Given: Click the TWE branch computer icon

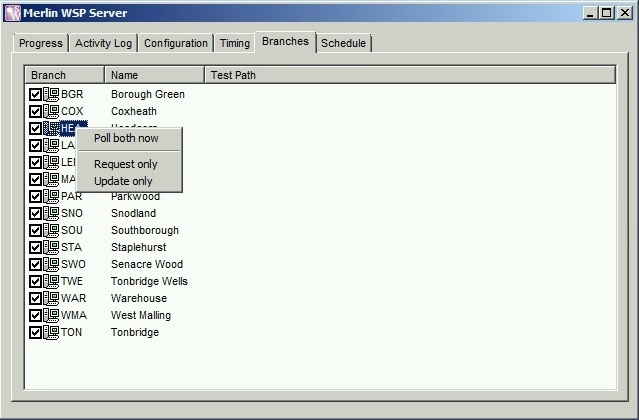Looking at the screenshot, I should (x=51, y=281).
